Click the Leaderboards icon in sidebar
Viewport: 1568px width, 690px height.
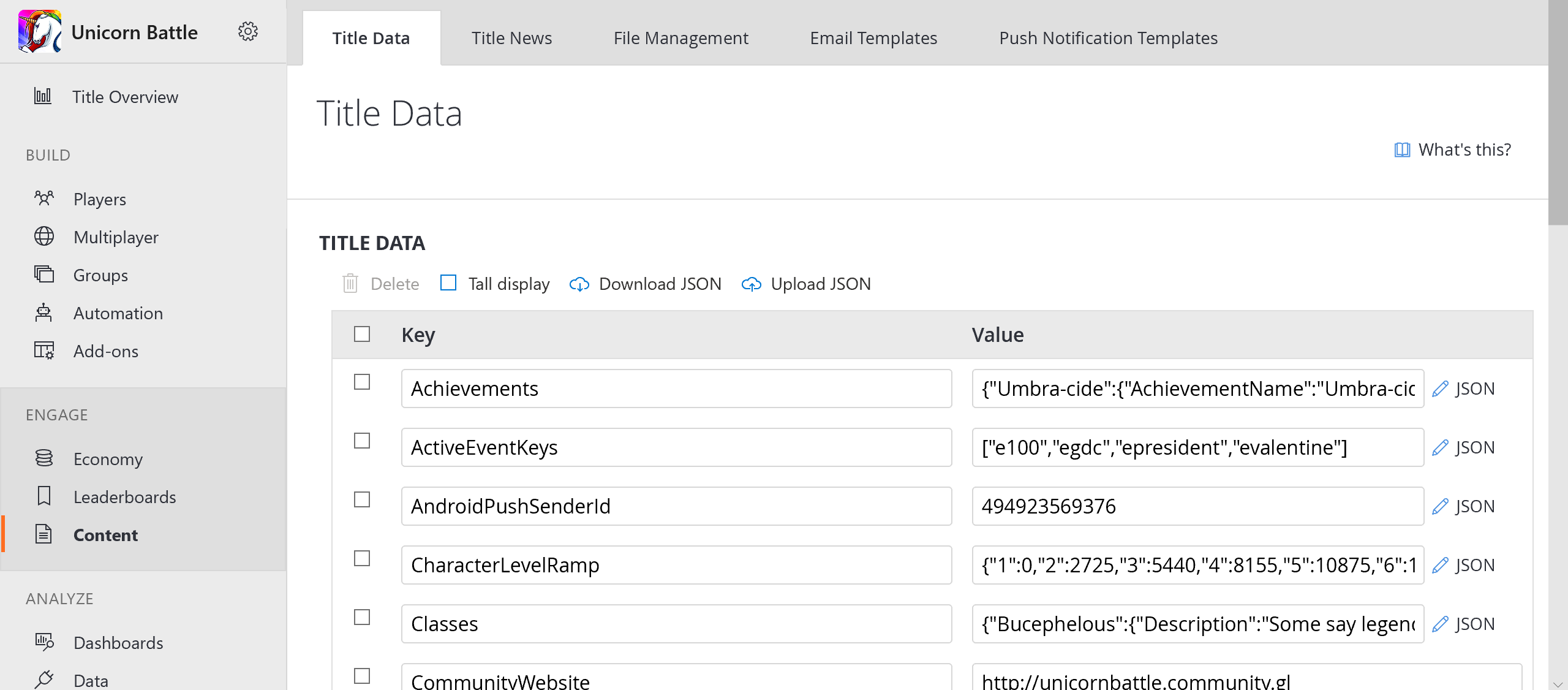(x=44, y=496)
